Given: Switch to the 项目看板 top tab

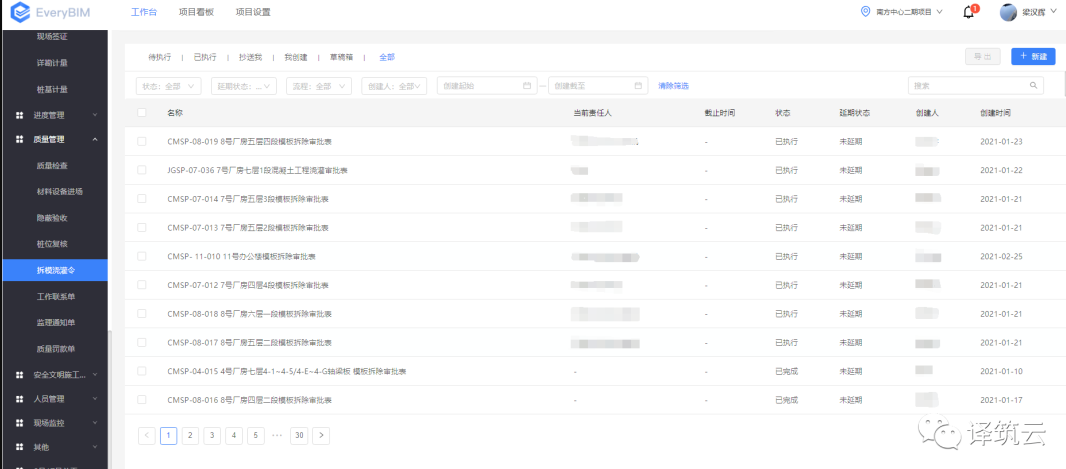Looking at the screenshot, I should point(196,12).
